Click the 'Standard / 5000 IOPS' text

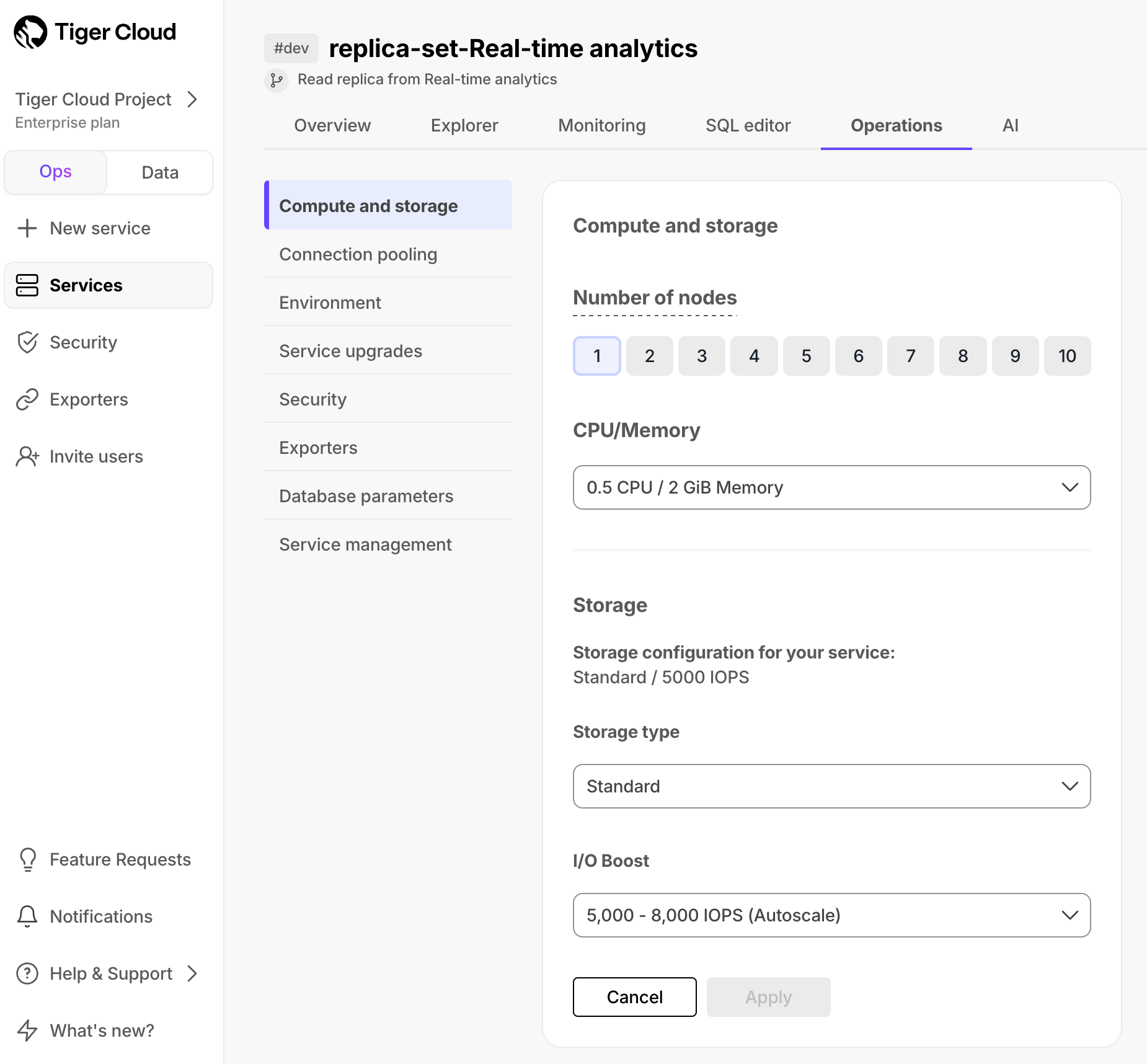coord(661,677)
